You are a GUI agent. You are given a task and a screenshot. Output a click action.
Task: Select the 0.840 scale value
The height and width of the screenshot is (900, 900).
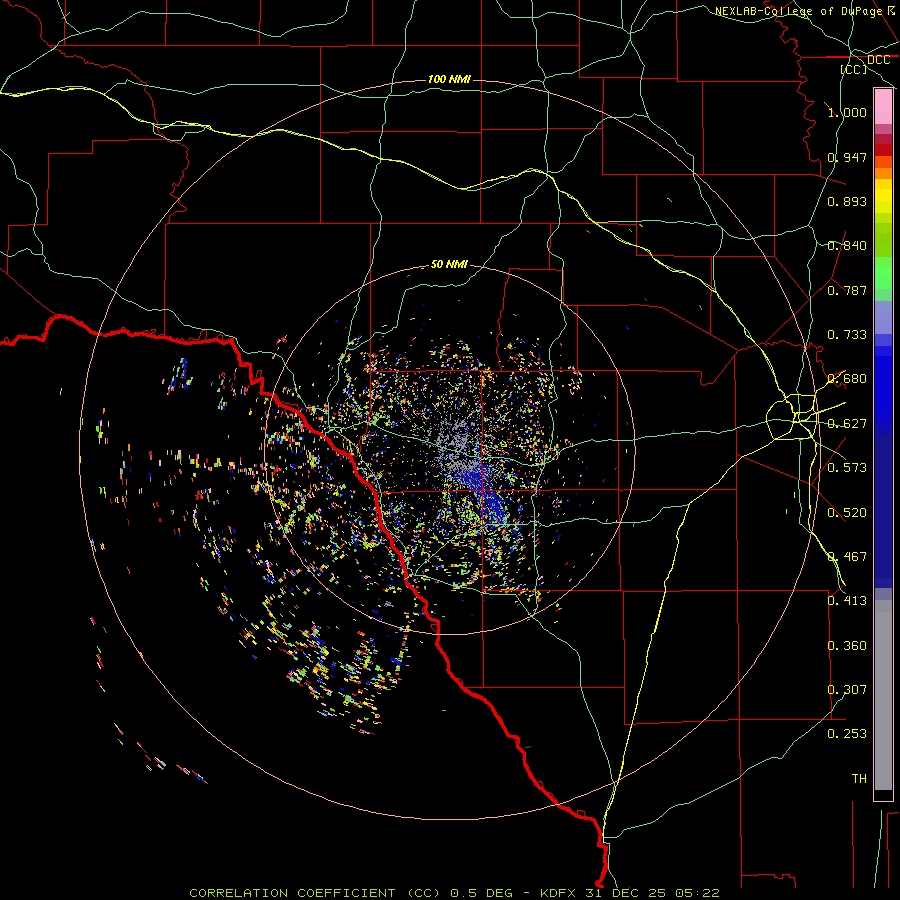coord(847,246)
